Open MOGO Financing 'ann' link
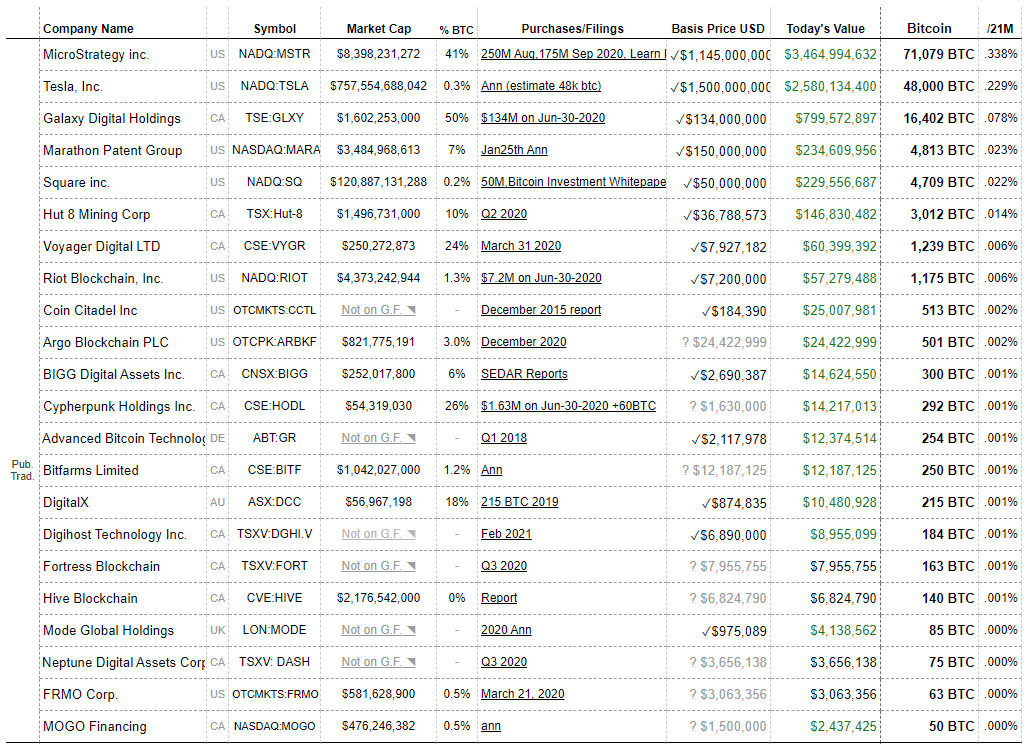 tap(490, 726)
